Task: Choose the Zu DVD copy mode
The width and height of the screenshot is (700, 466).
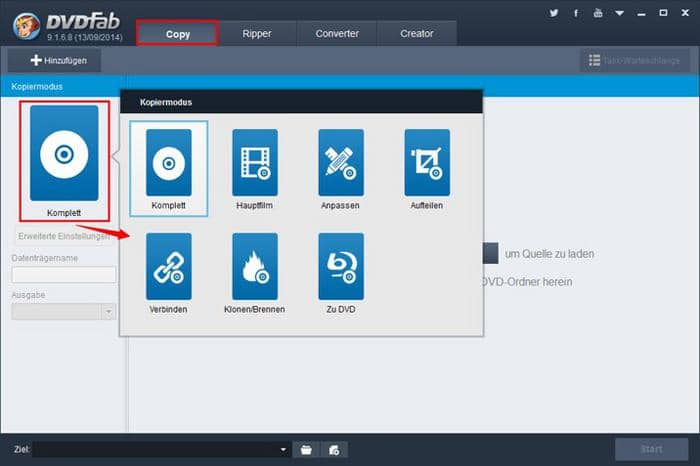Action: coord(341,273)
